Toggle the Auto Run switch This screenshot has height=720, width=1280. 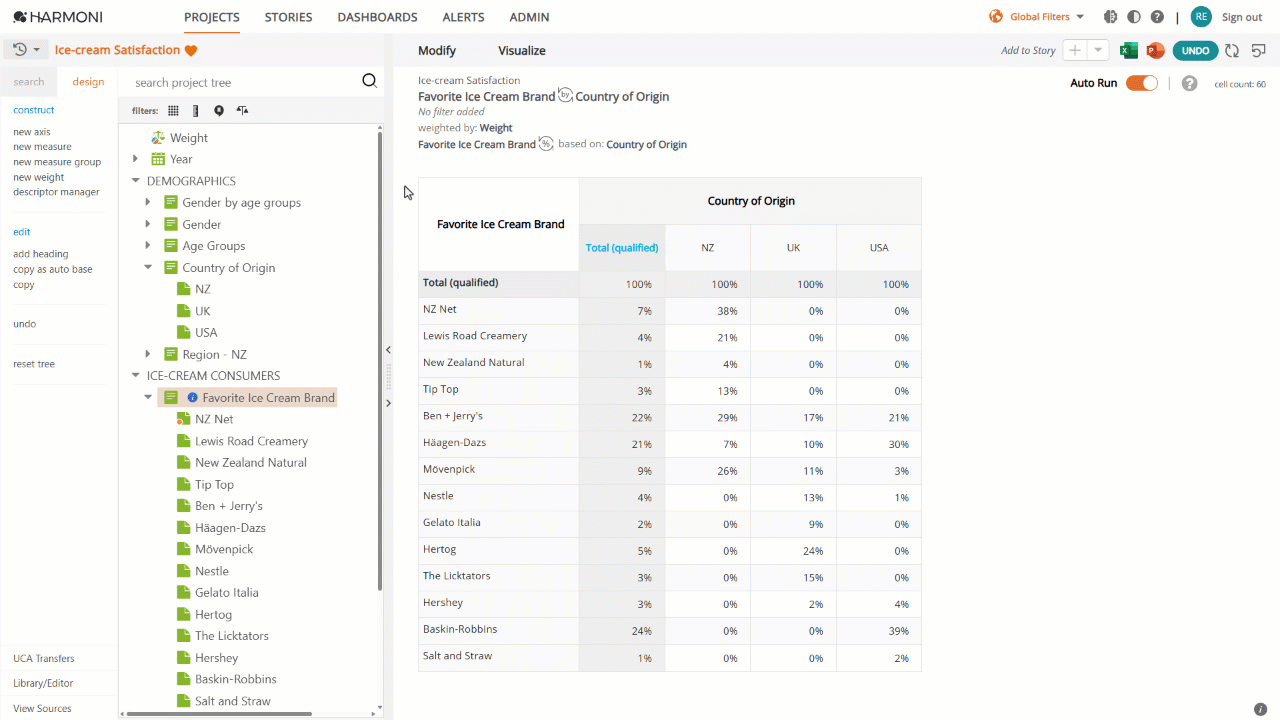coord(1142,83)
